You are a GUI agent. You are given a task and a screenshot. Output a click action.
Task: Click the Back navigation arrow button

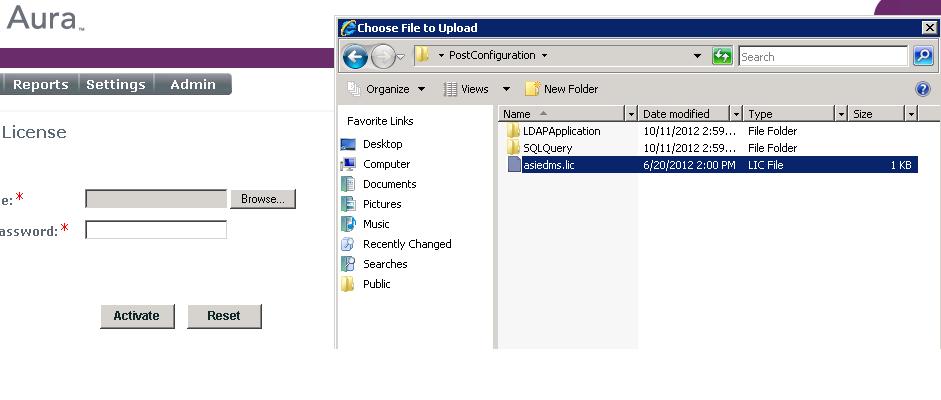tap(354, 57)
